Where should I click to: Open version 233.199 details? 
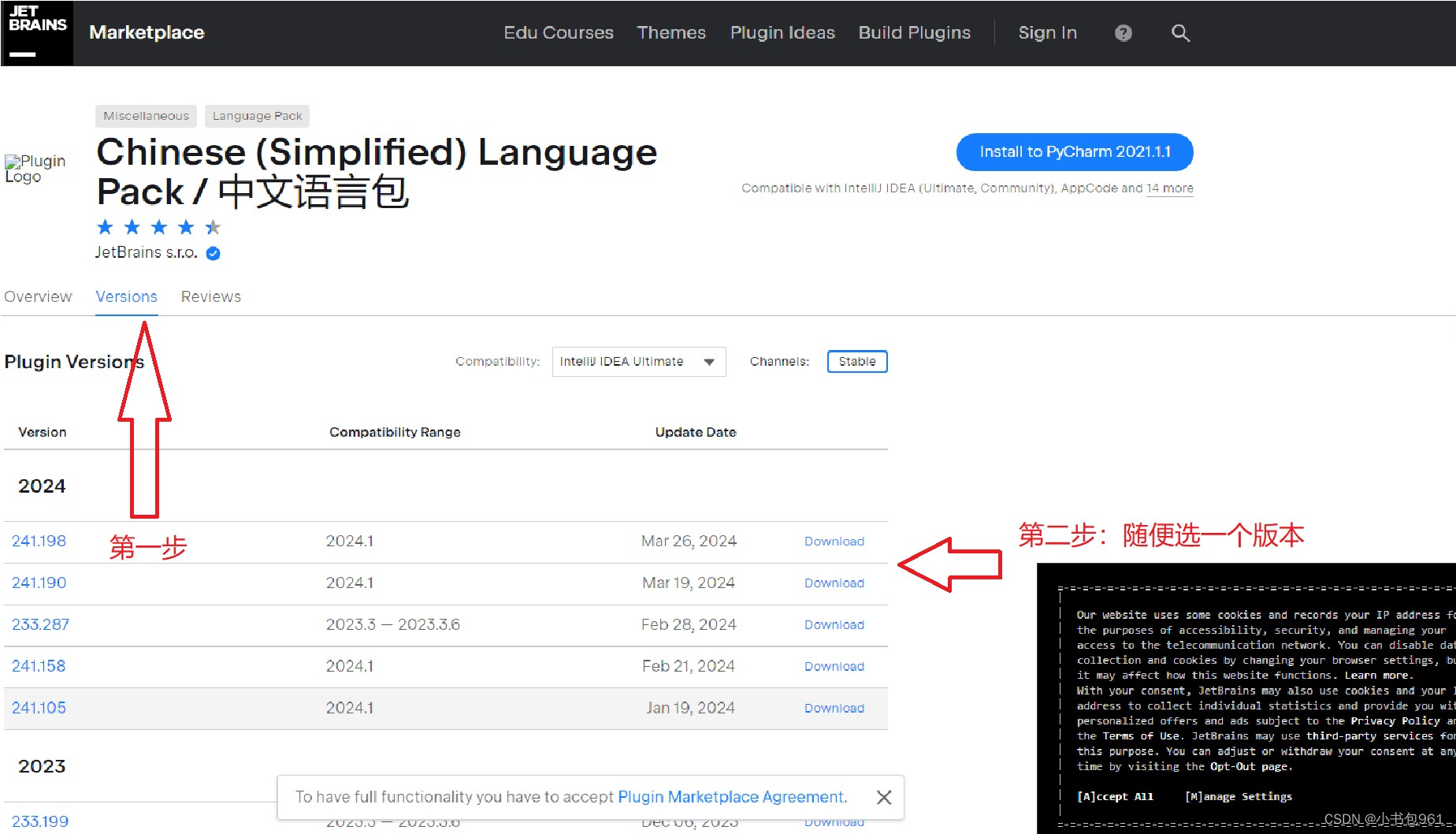(x=40, y=822)
